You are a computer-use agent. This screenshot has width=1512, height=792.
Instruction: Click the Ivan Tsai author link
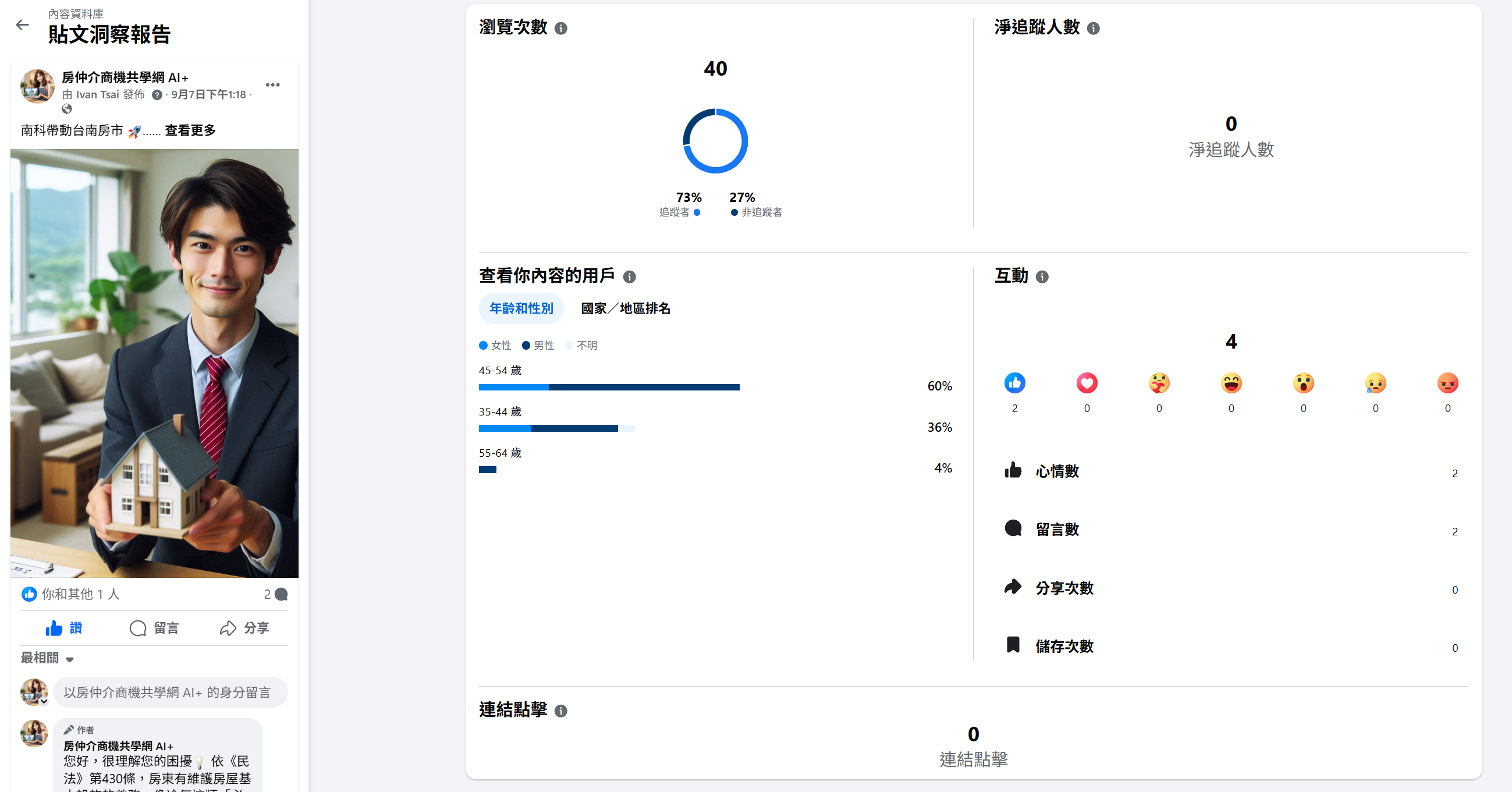point(97,94)
